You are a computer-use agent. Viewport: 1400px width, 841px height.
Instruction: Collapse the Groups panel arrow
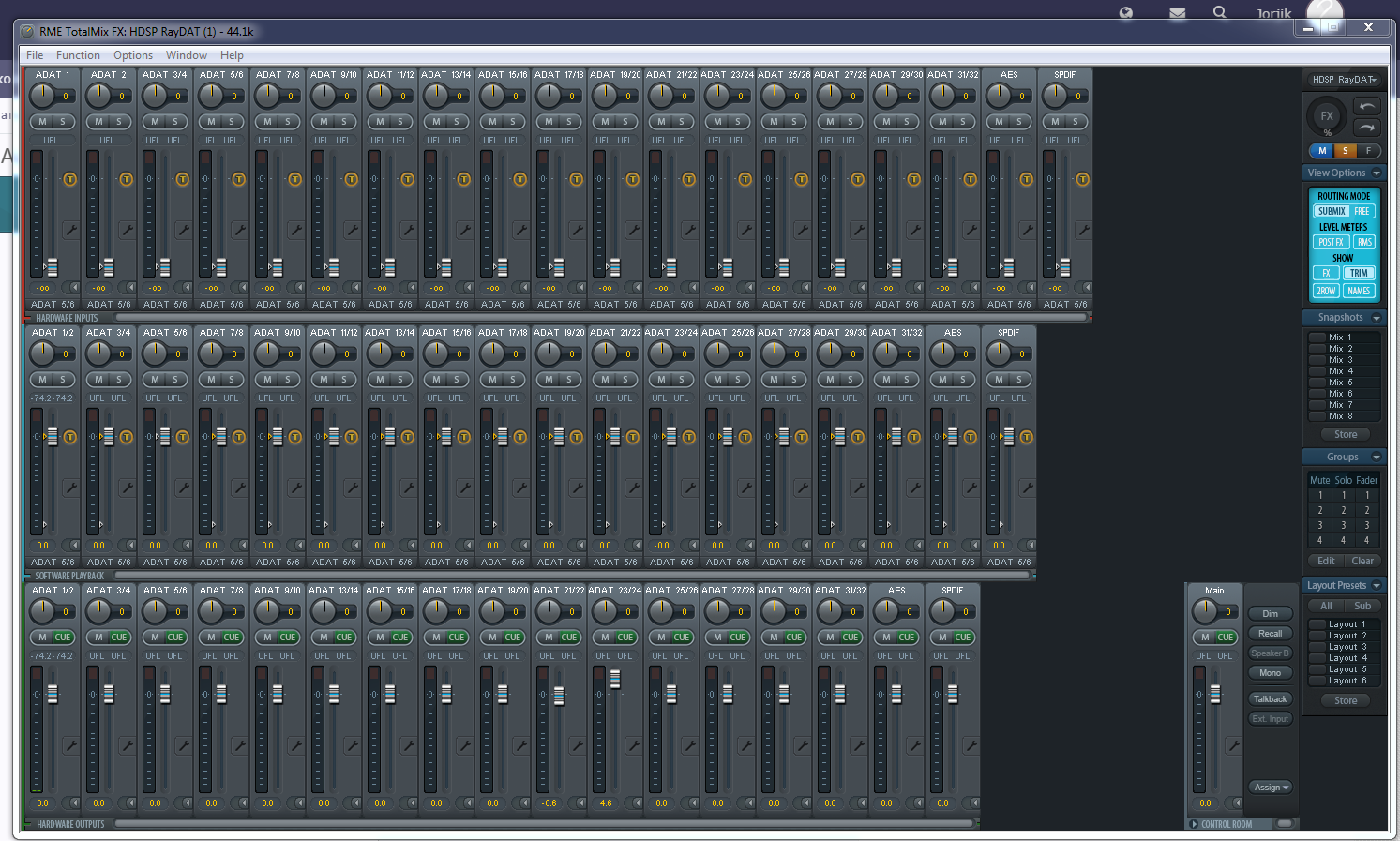[x=1377, y=458]
